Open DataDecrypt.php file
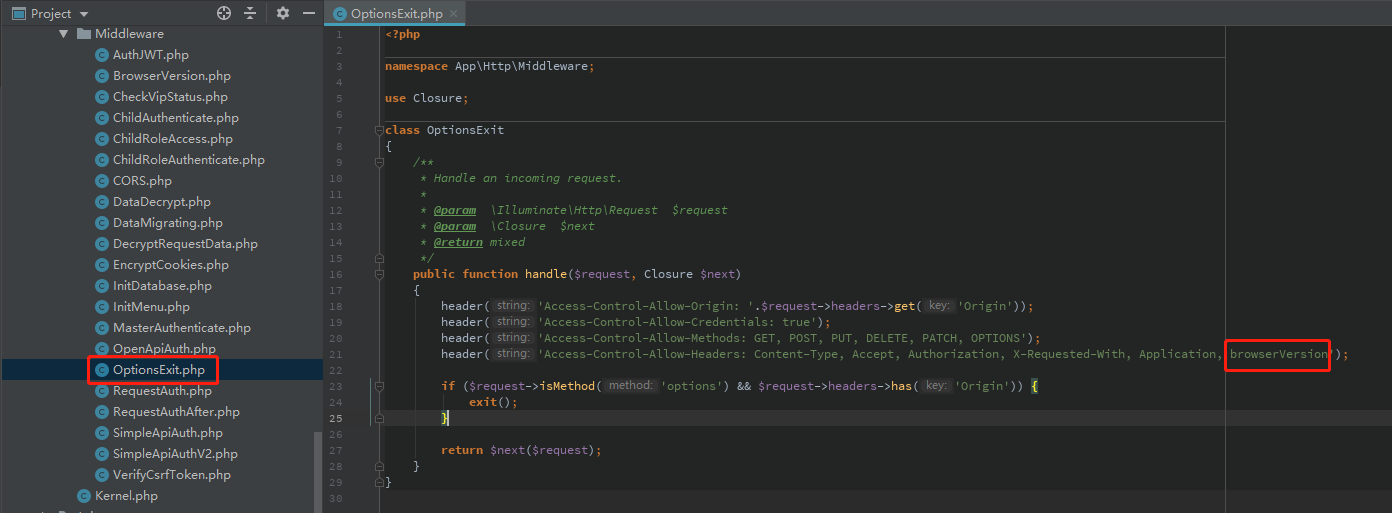This screenshot has height=513, width=1392. (162, 202)
